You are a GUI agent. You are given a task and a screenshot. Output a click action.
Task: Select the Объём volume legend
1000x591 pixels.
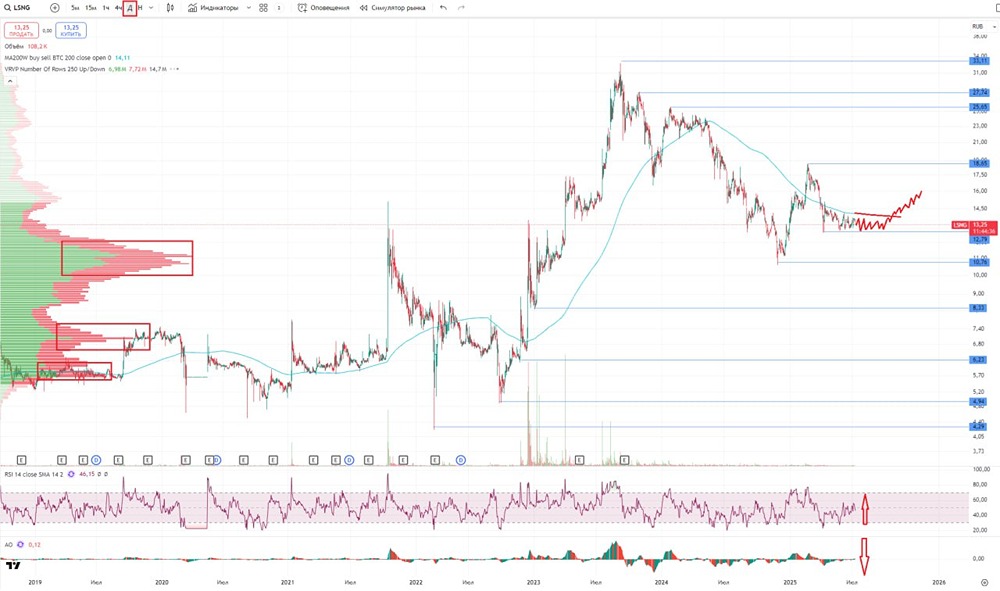point(14,47)
